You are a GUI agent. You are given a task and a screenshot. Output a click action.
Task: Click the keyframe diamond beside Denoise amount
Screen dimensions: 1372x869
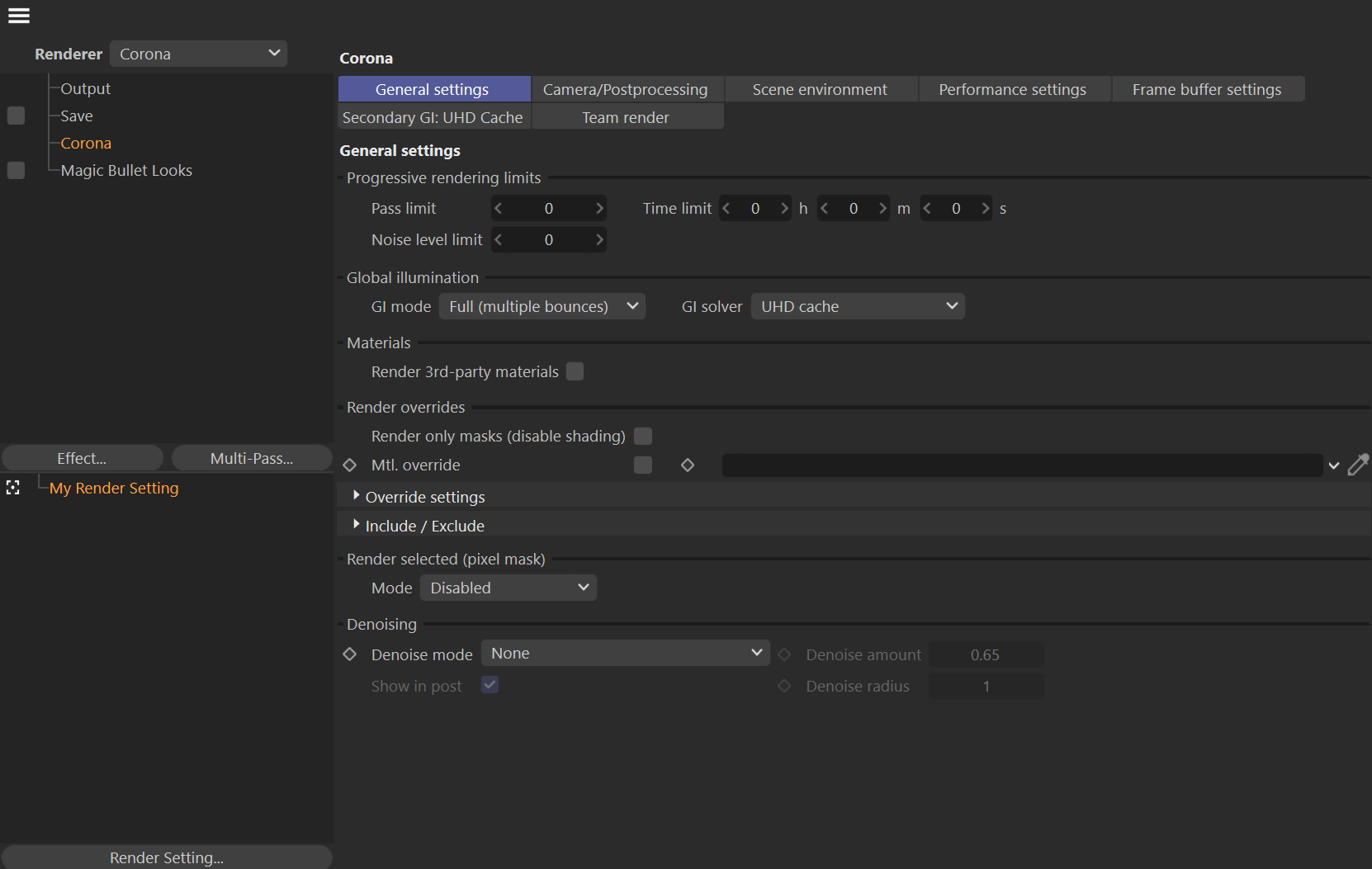tap(784, 654)
